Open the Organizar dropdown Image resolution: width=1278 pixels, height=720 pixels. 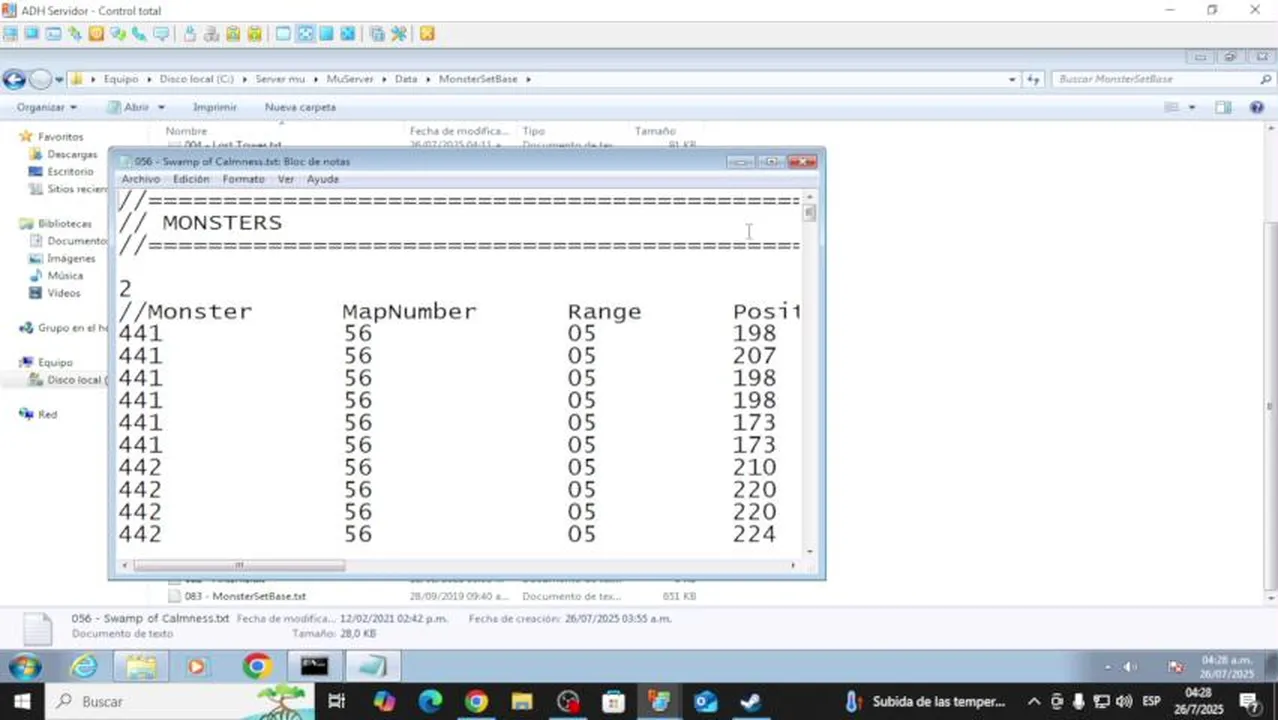point(47,107)
